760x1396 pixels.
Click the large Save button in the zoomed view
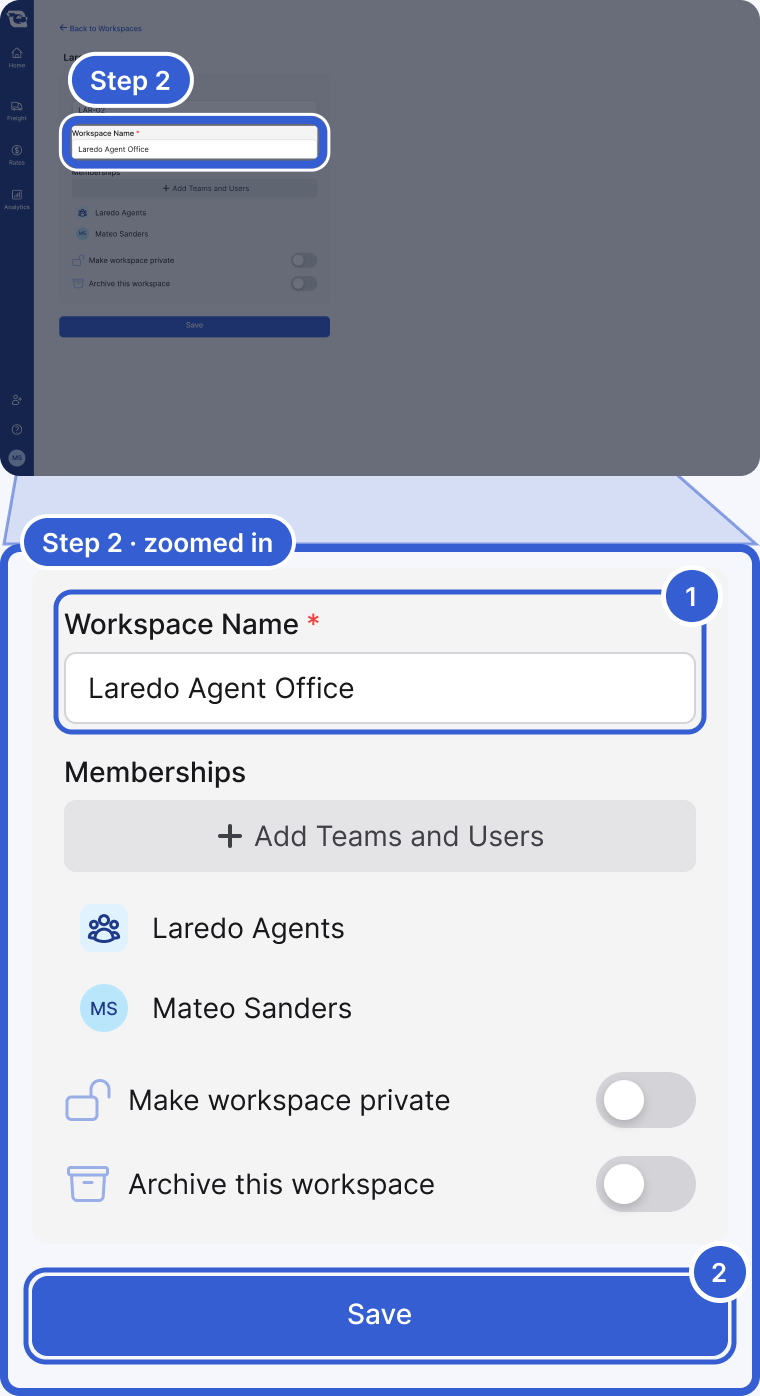click(x=380, y=1314)
